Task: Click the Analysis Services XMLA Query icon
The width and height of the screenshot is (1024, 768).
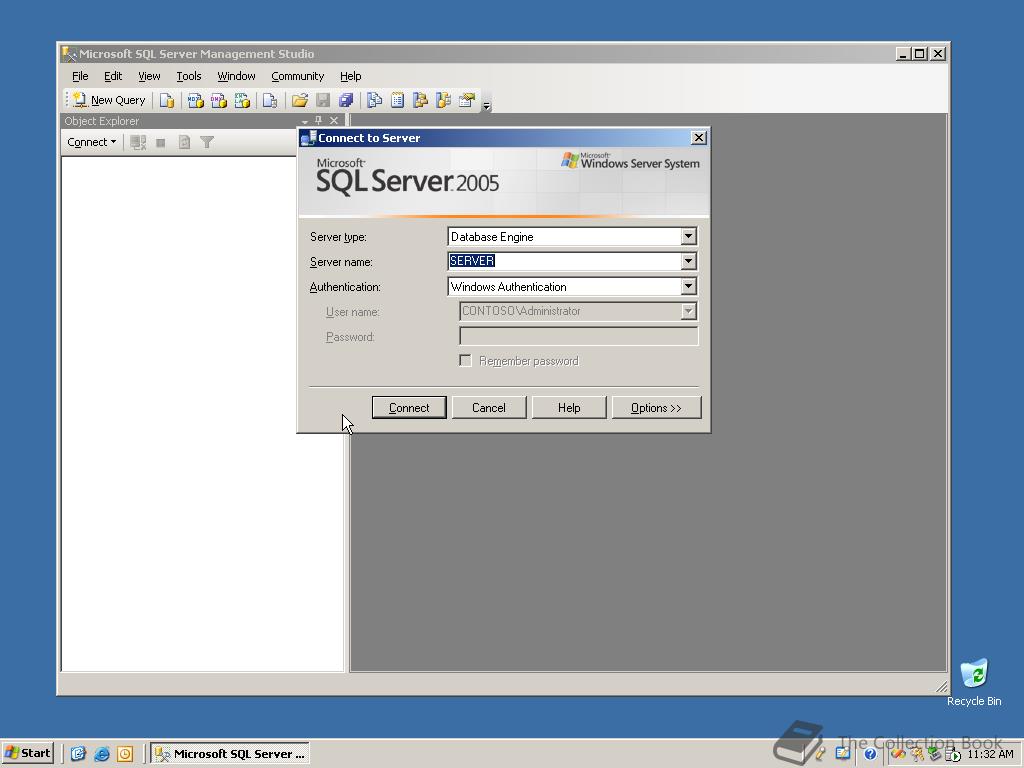Action: coord(242,100)
